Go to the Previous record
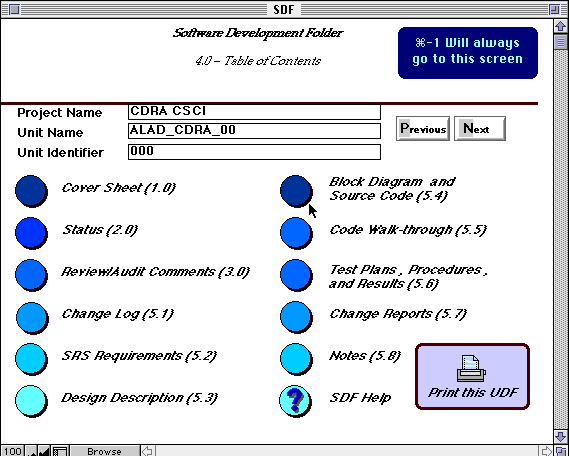Screen dimensions: 569x456 click(x=423, y=128)
